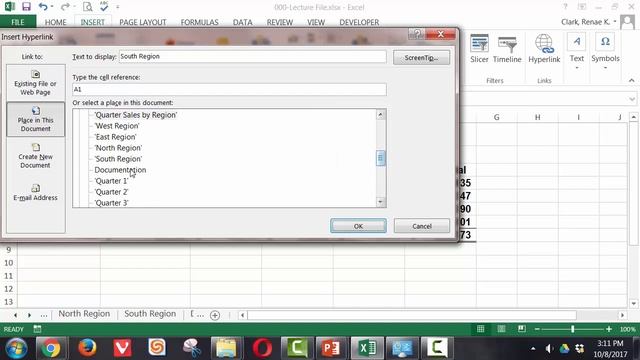
Task: Click the ScreenTip button
Action: 422,58
